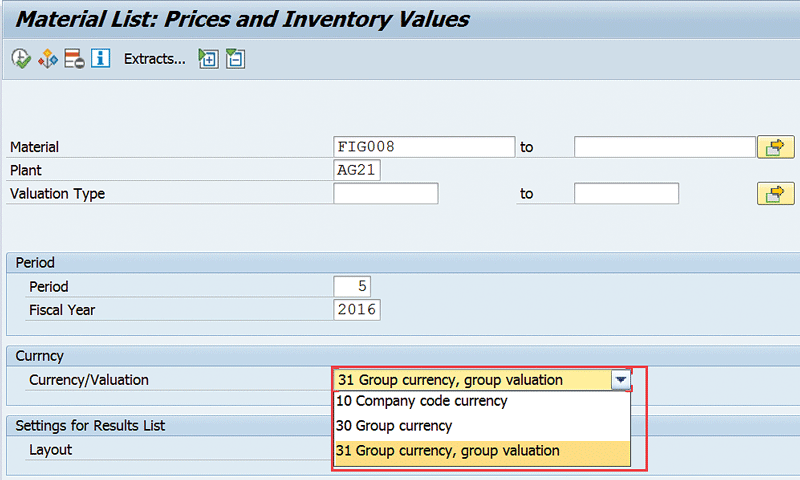The height and width of the screenshot is (480, 800).
Task: Open the blue Information icon
Action: [x=100, y=59]
